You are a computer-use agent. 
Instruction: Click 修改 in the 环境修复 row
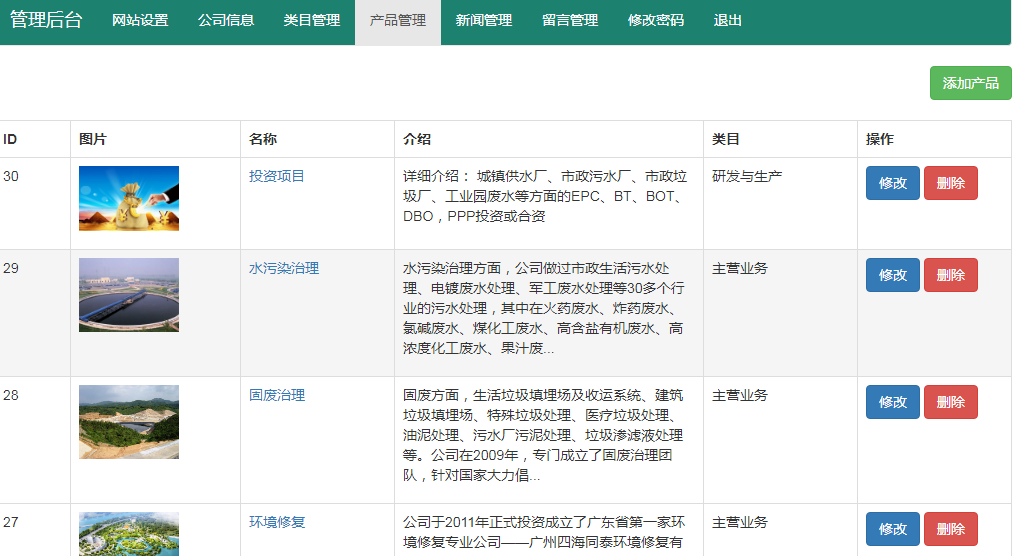(x=893, y=529)
